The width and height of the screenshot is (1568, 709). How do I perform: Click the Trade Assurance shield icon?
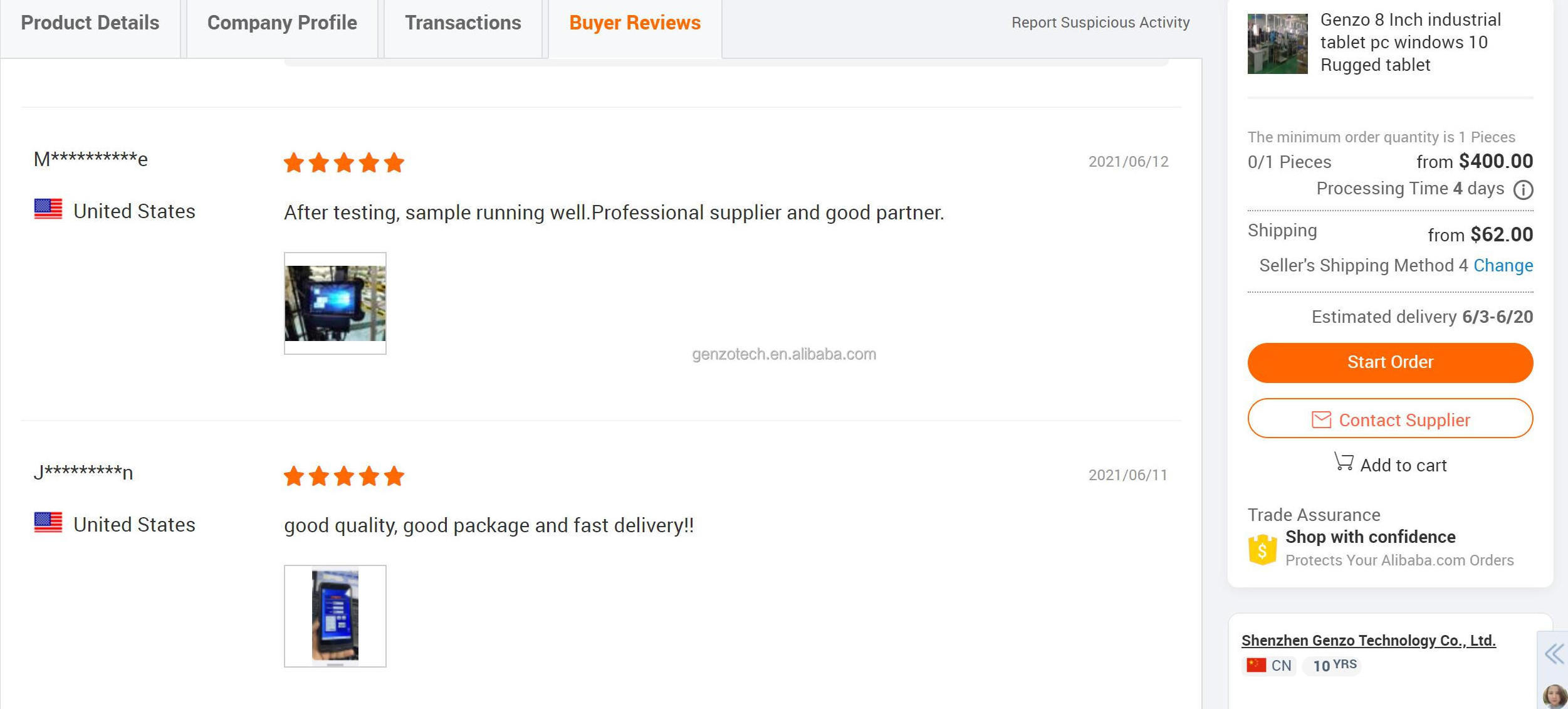click(x=1262, y=550)
